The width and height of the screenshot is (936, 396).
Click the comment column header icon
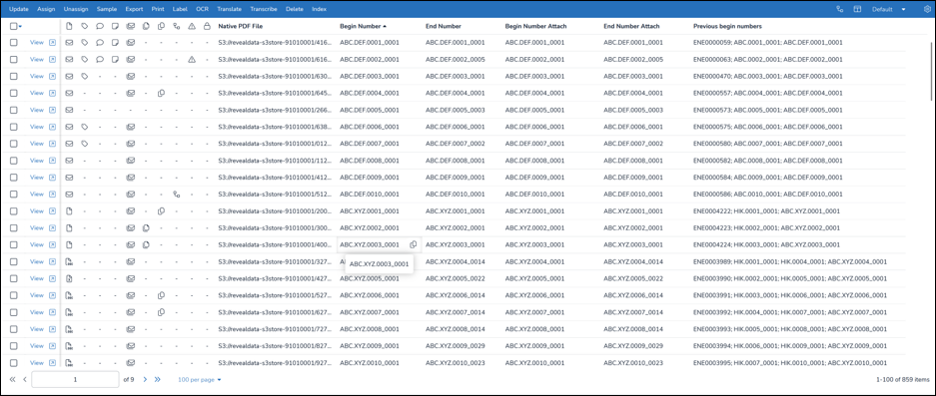100,26
